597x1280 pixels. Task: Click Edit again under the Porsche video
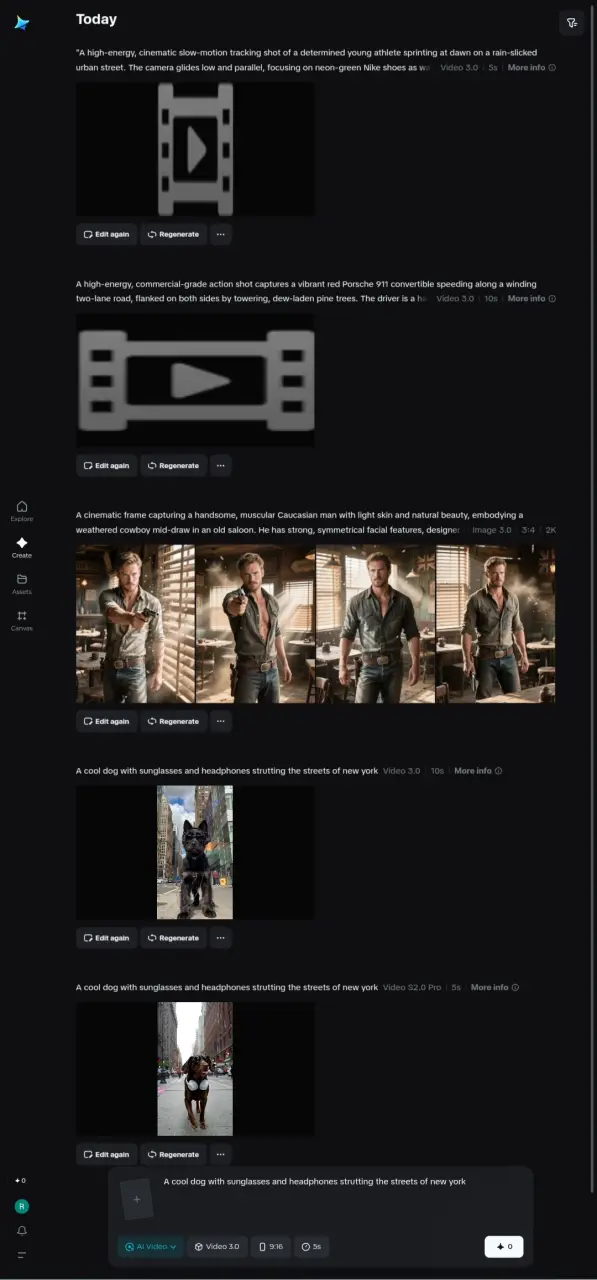(x=106, y=465)
